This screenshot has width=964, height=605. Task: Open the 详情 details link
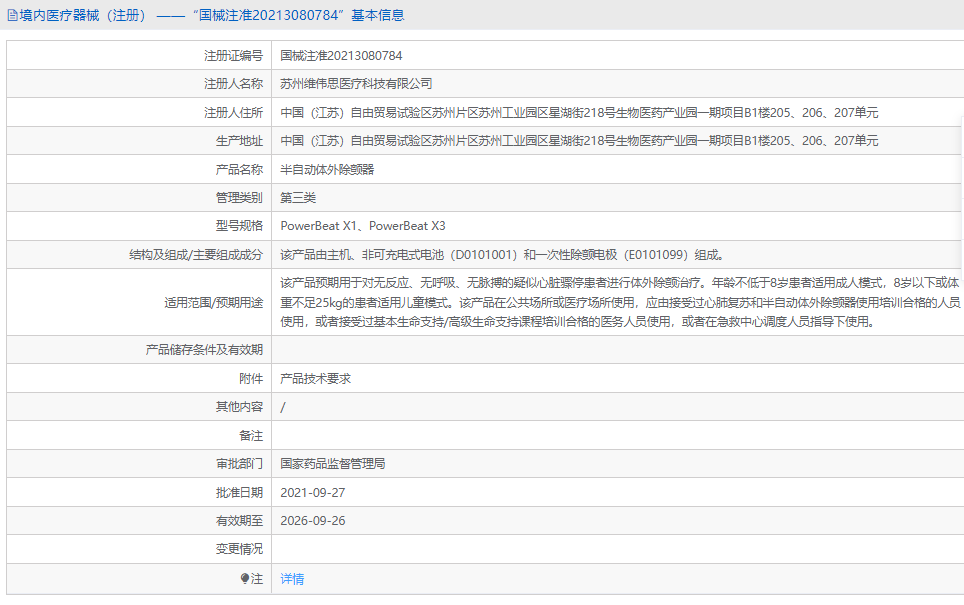tap(292, 579)
